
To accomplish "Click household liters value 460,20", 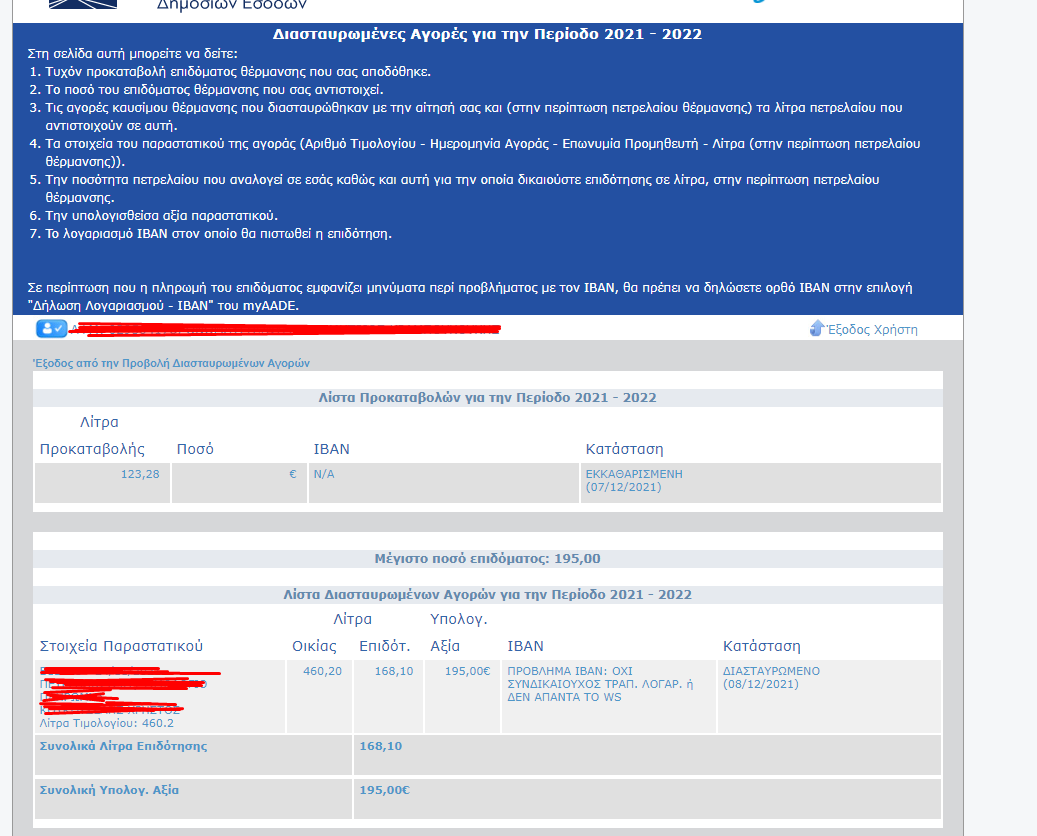I will tap(322, 671).
